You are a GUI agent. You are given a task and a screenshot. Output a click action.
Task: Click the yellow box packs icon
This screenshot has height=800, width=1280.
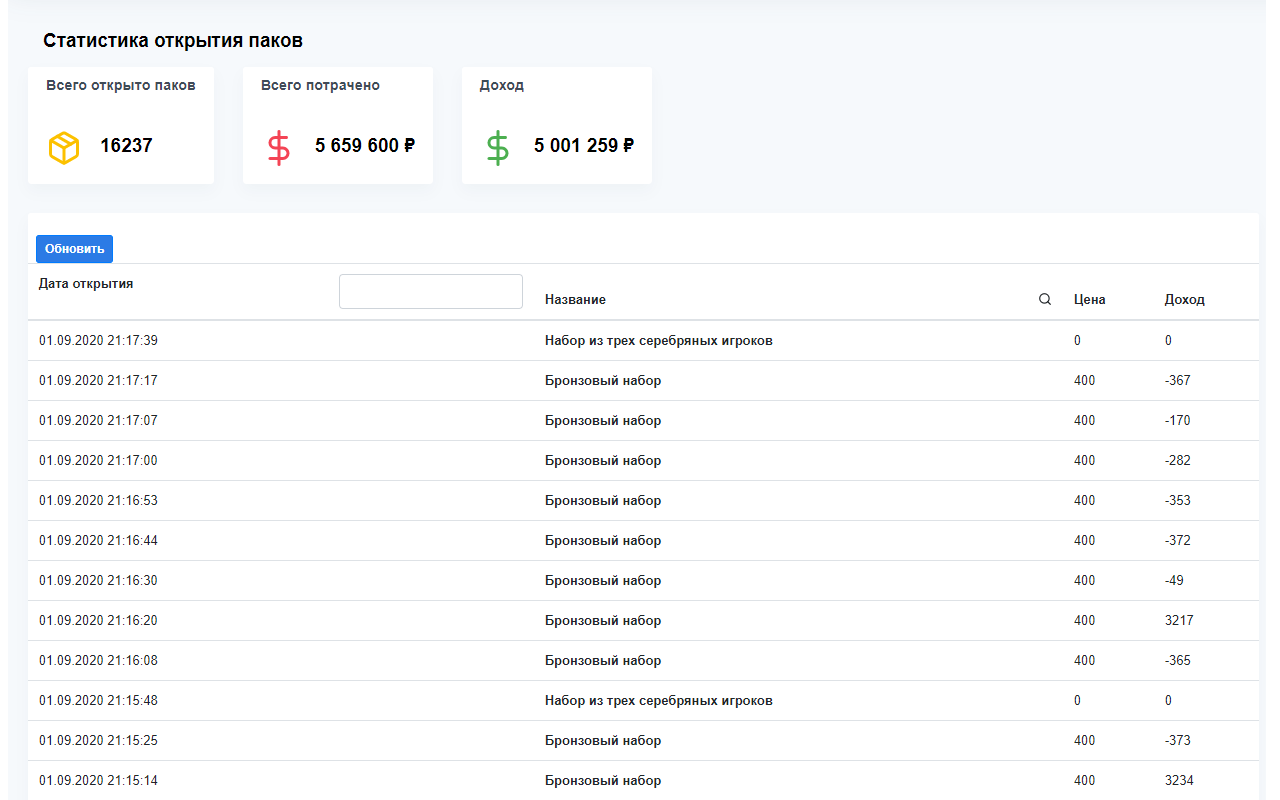point(64,148)
